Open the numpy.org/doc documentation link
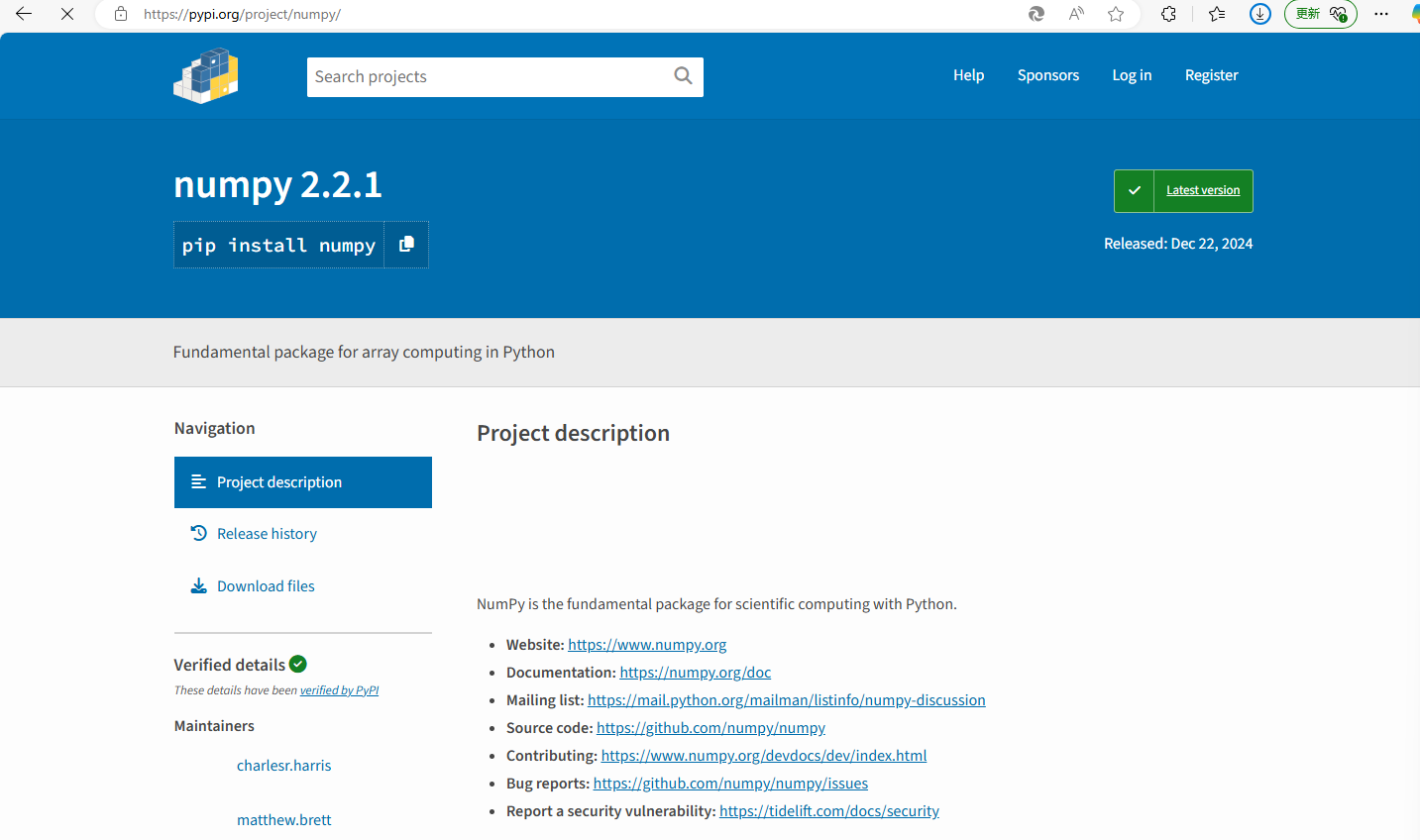1420x840 pixels. (x=696, y=673)
